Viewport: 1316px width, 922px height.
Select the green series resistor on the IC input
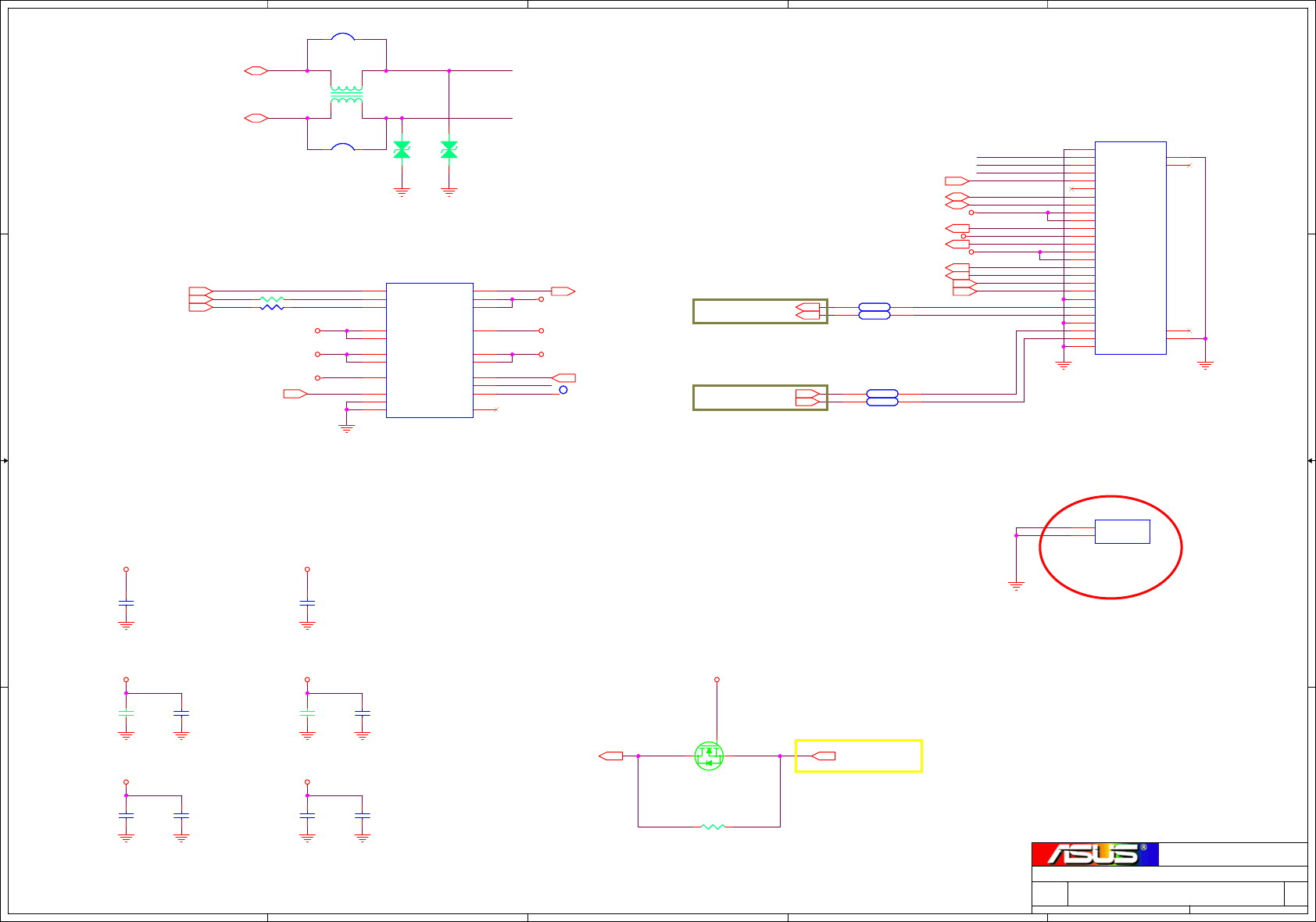[x=271, y=299]
